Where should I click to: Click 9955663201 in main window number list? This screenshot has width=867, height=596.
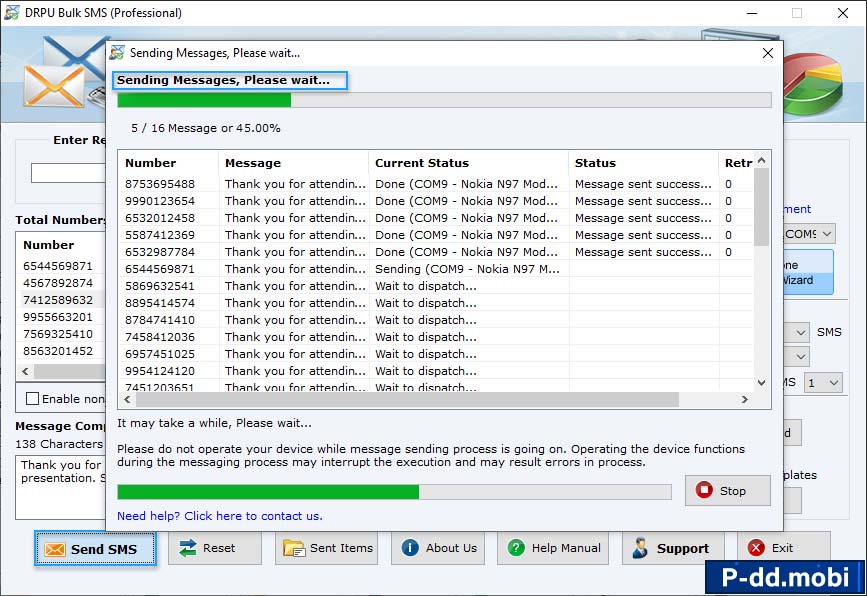coord(58,317)
